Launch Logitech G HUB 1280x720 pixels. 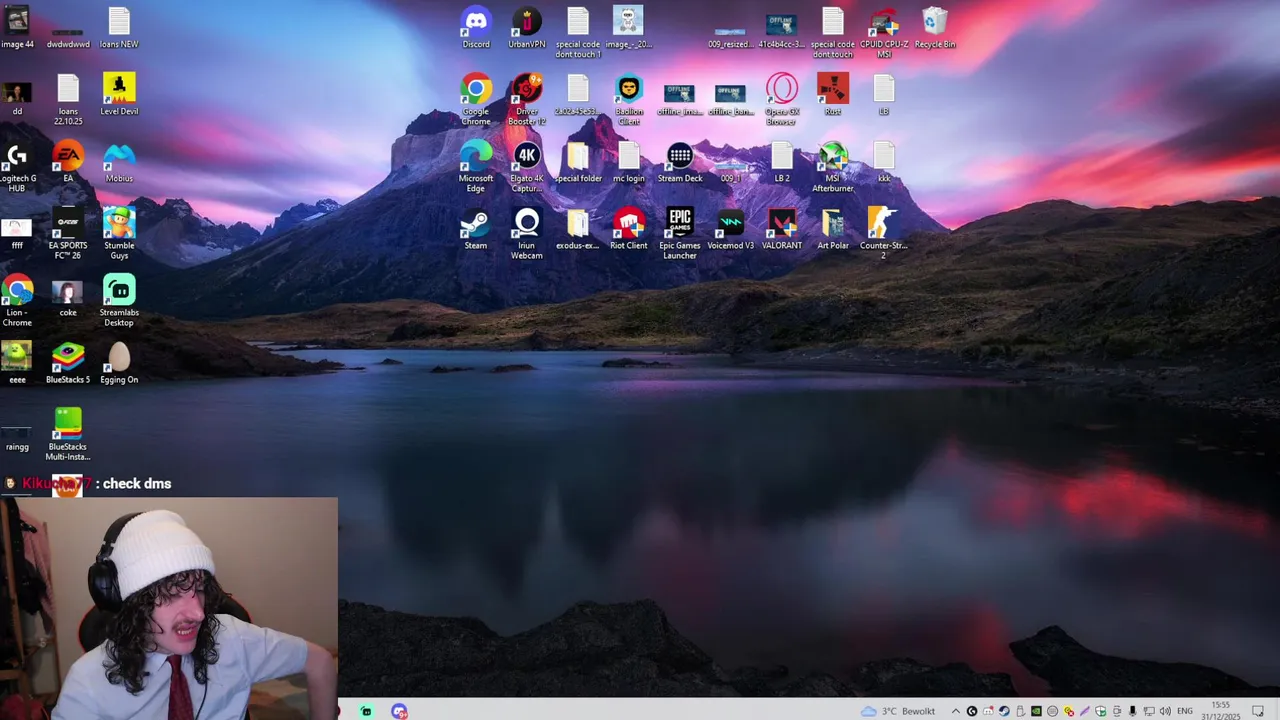[x=17, y=166]
